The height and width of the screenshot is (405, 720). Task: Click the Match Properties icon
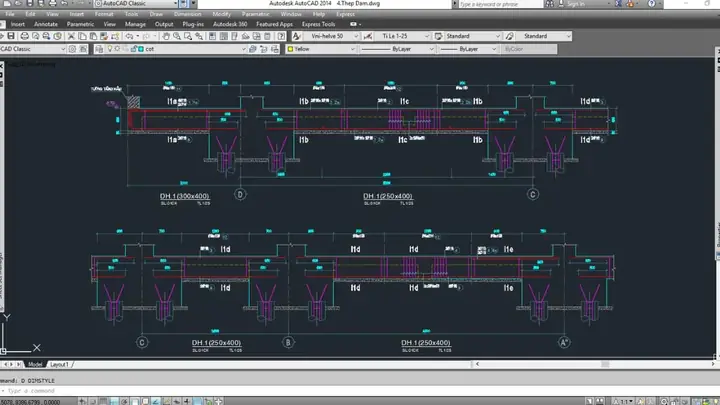tap(104, 36)
